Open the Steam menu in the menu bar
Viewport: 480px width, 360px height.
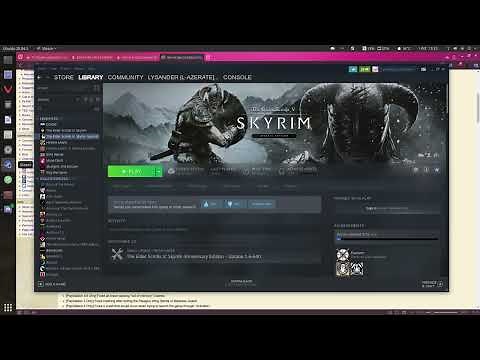[43, 68]
